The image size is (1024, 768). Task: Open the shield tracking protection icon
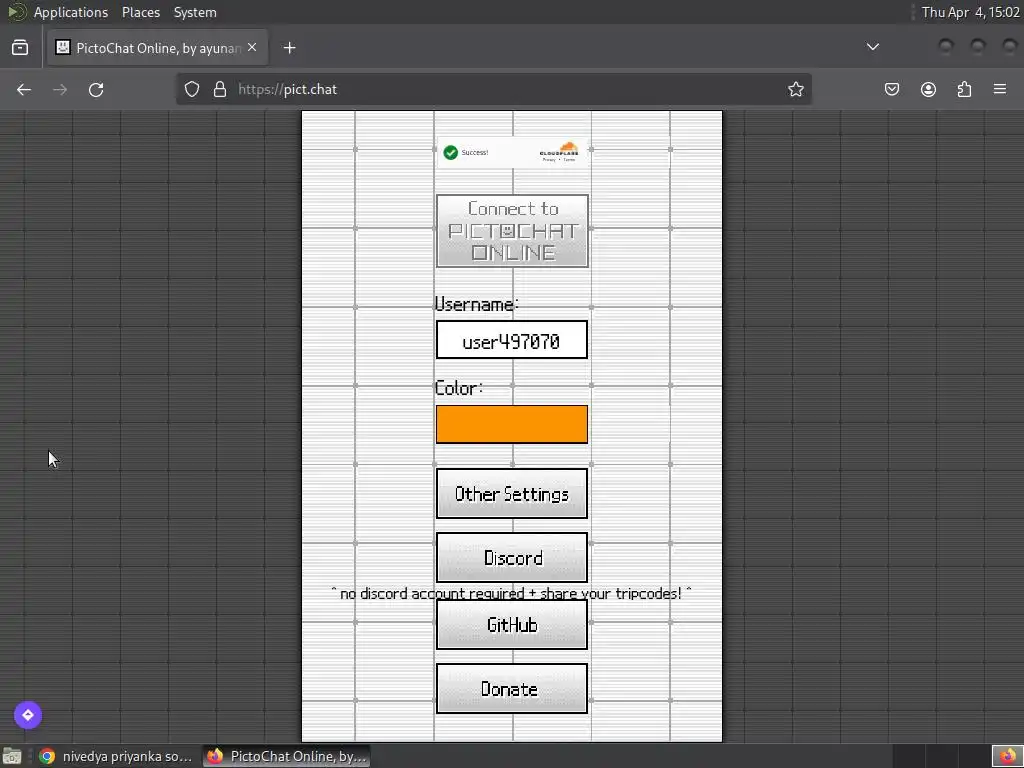(191, 89)
